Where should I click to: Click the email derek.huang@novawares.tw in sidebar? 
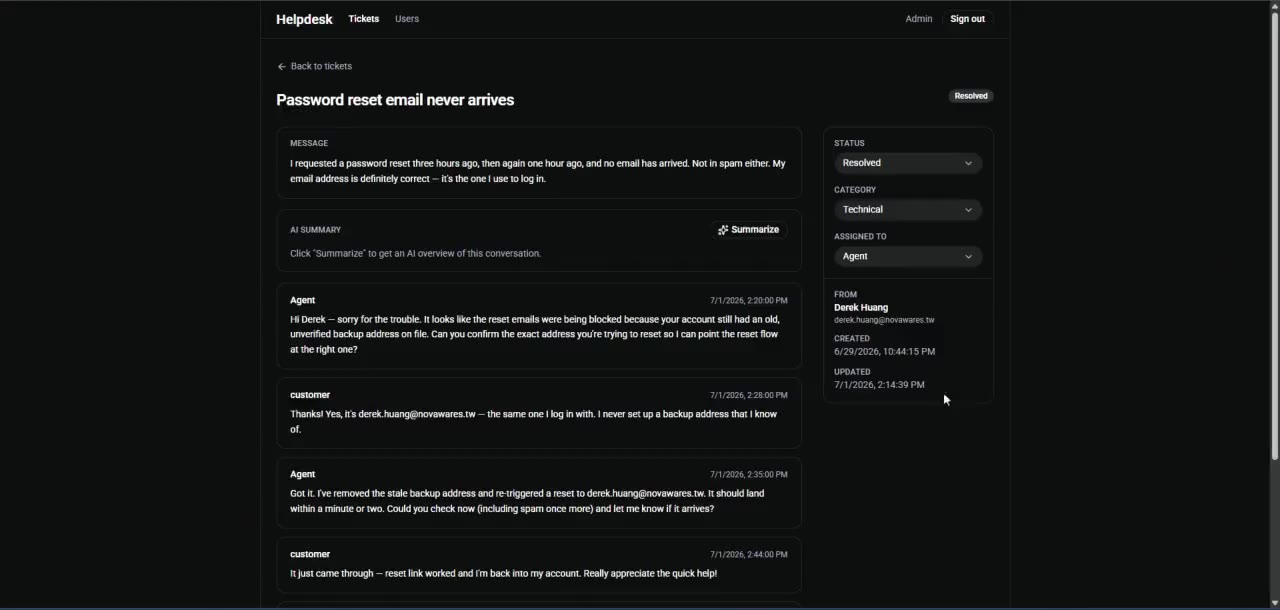click(x=884, y=320)
